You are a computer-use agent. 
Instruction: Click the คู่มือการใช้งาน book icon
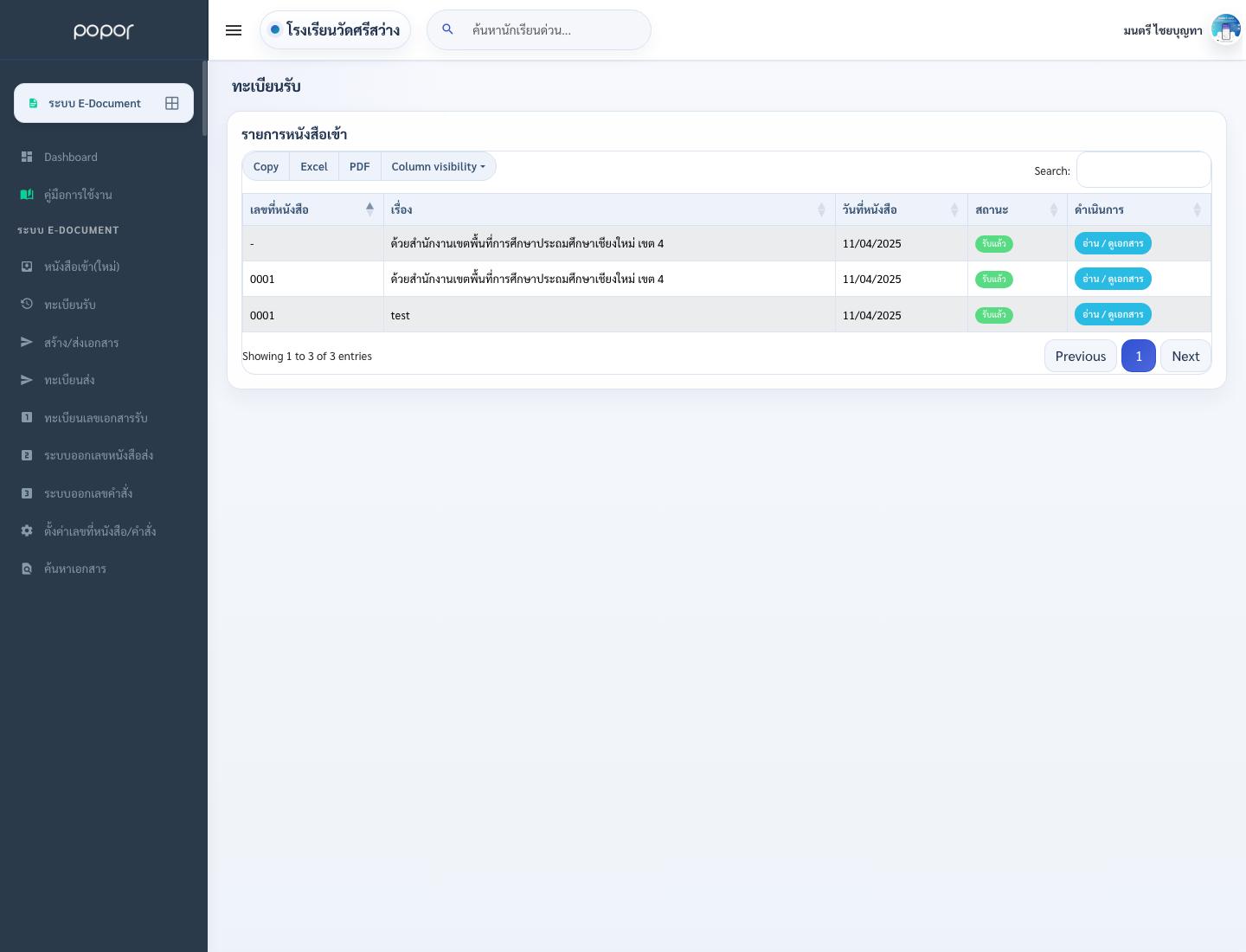(27, 195)
